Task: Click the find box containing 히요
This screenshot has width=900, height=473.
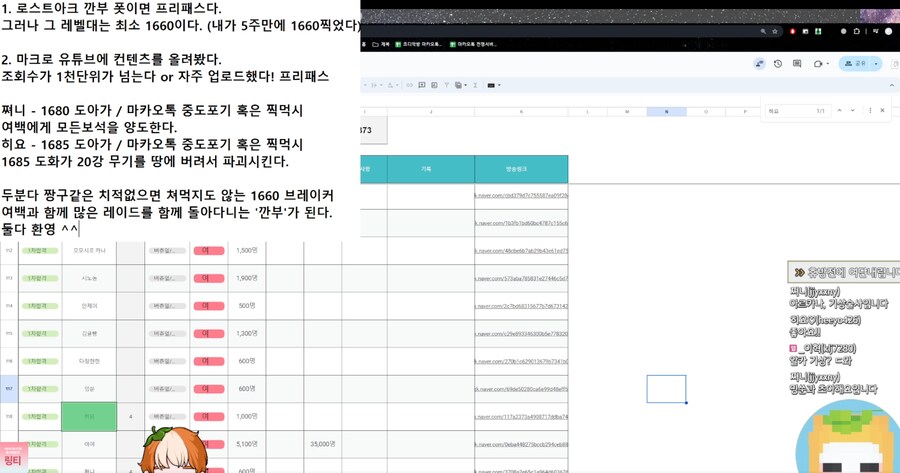Action: pos(798,111)
